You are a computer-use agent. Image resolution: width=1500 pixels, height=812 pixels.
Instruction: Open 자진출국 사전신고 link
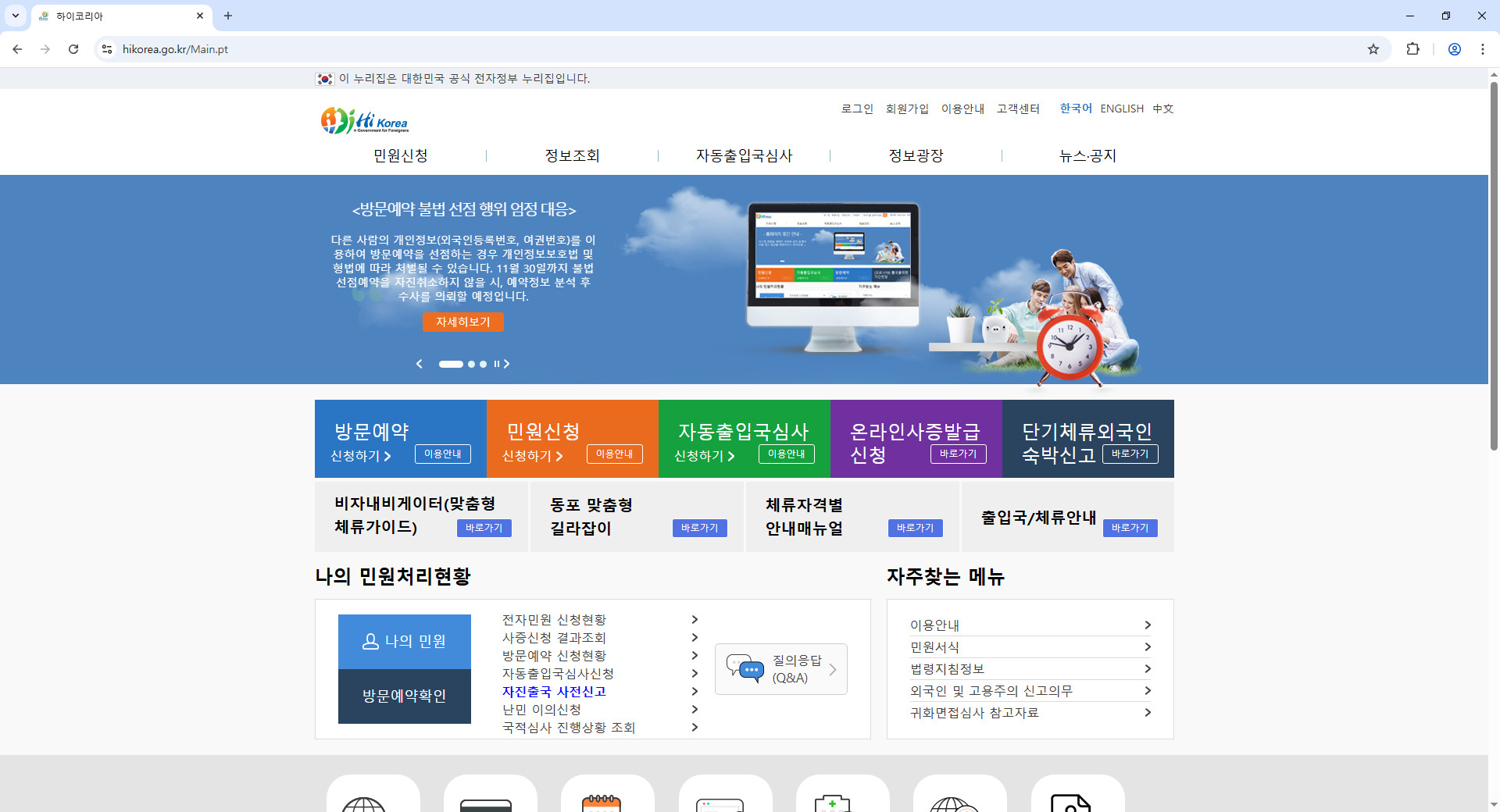(x=554, y=692)
